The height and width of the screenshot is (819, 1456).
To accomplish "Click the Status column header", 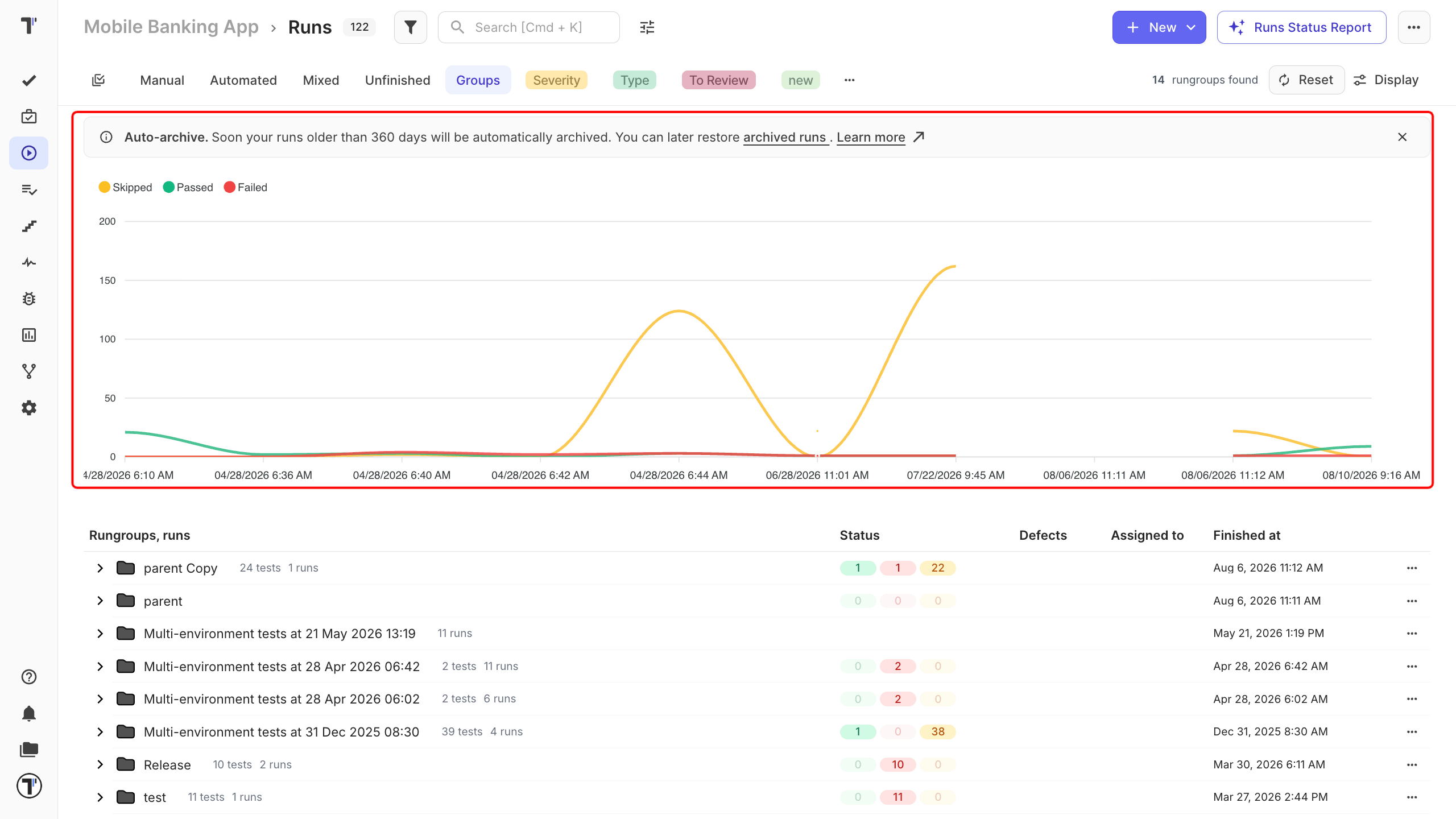I will point(859,535).
